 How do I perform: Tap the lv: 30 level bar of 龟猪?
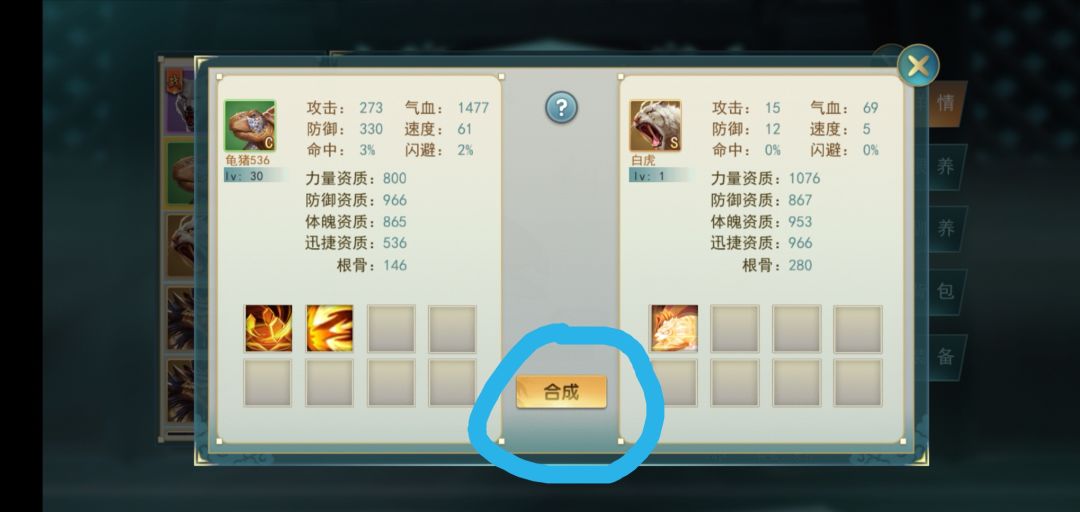[x=253, y=176]
